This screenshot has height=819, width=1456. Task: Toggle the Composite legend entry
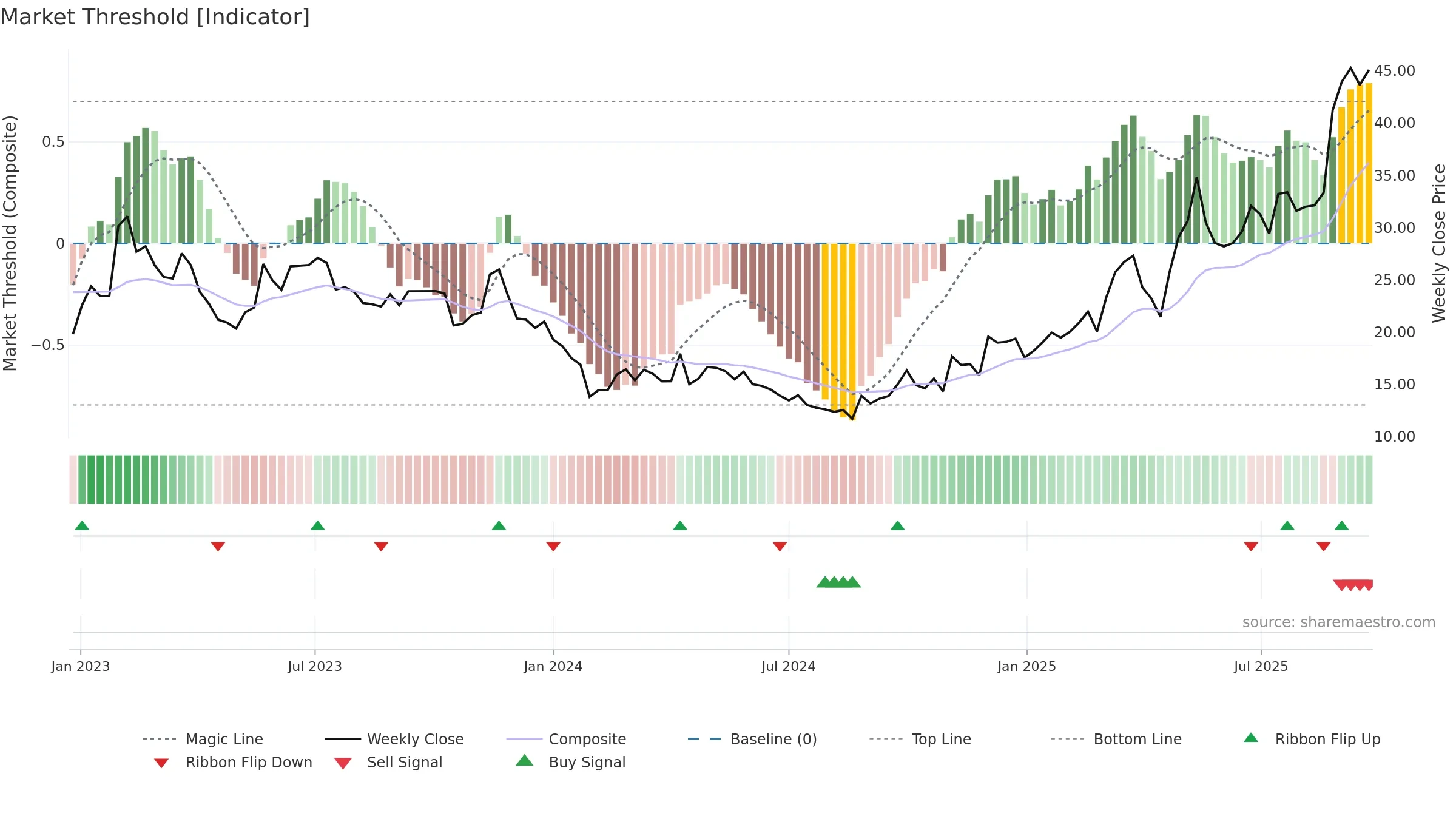click(x=566, y=739)
